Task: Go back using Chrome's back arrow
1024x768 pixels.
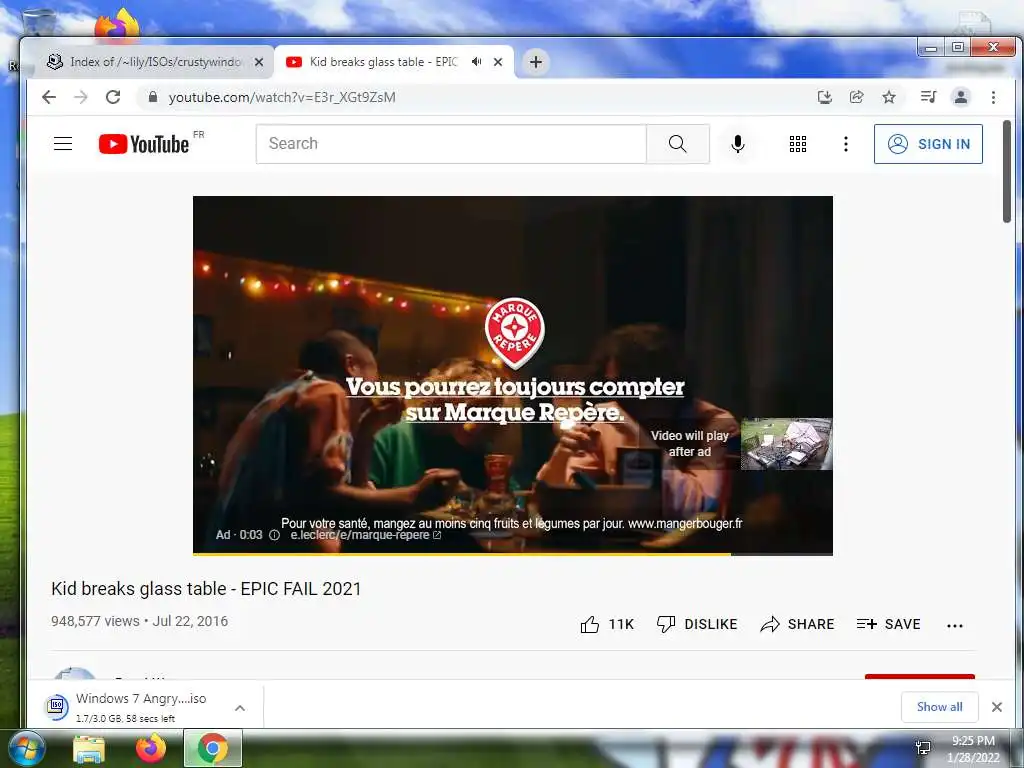Action: coord(49,97)
